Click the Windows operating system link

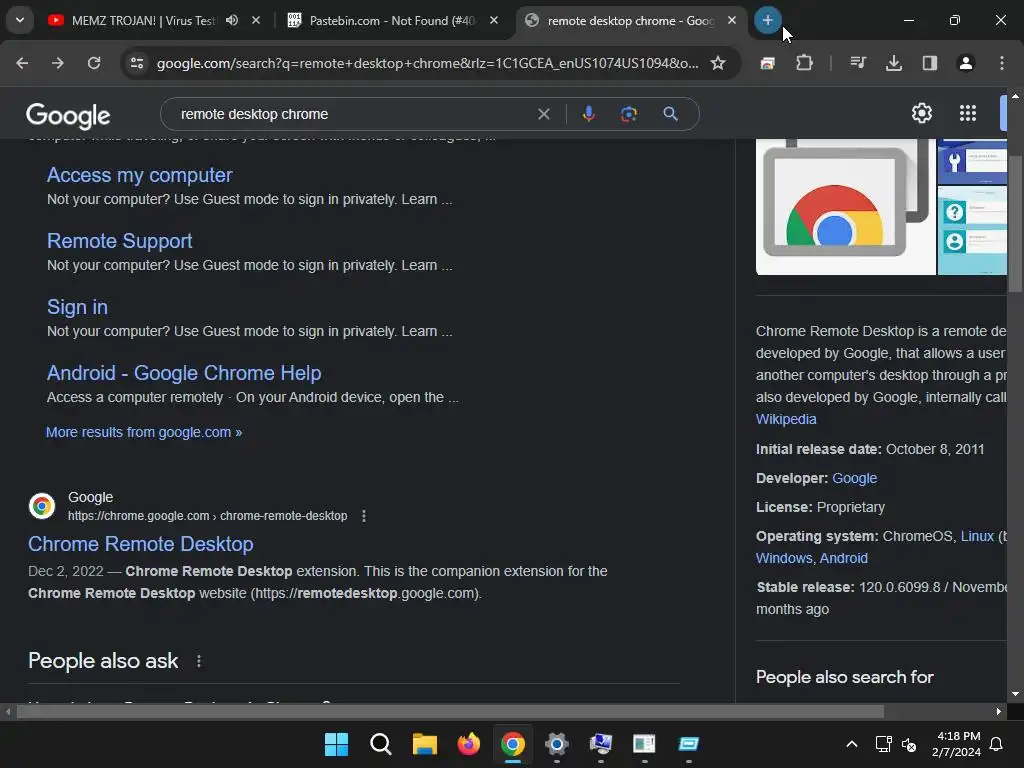pyautogui.click(x=784, y=558)
